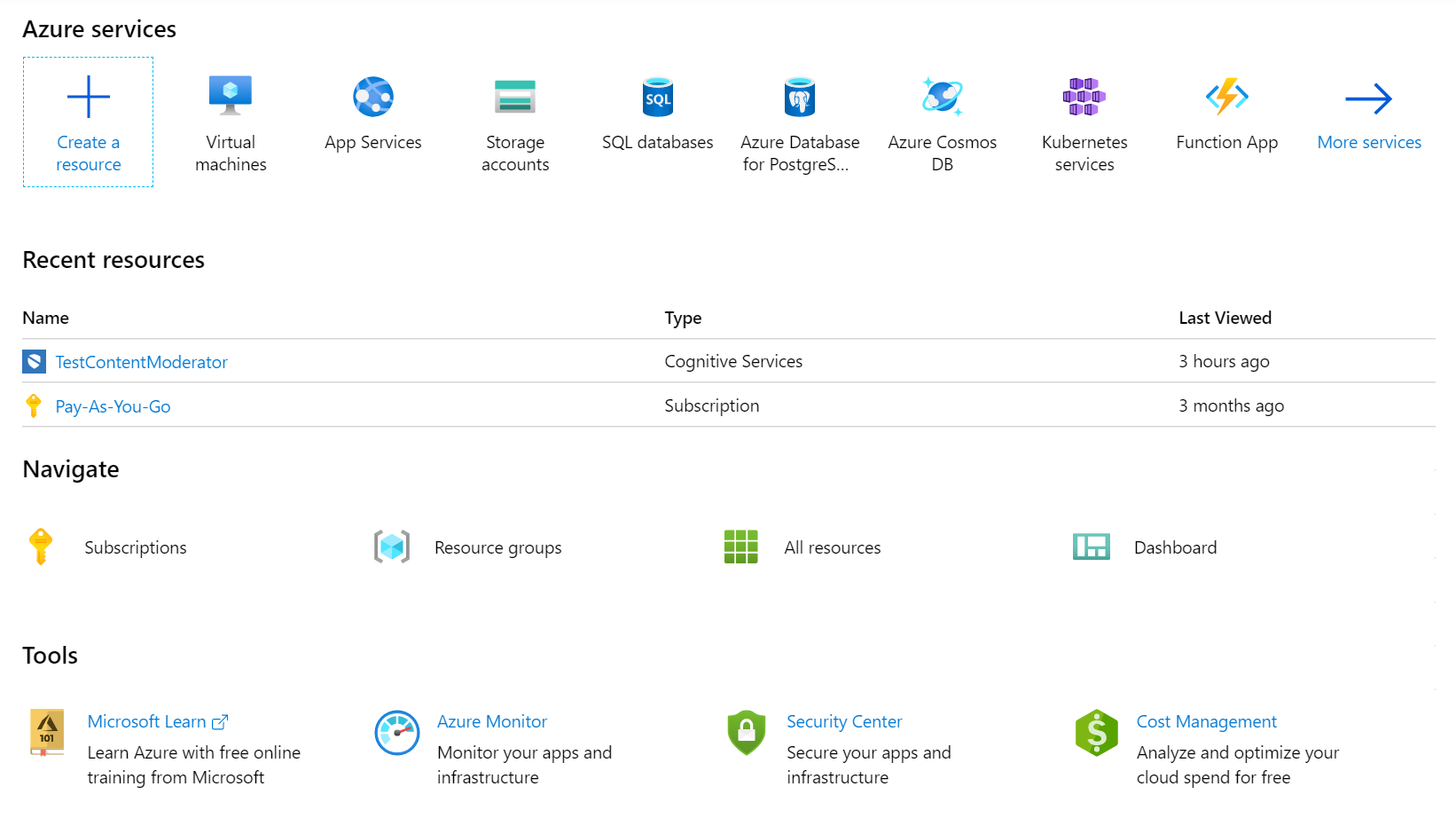This screenshot has height=818, width=1456.
Task: Click the Subscription type cell
Action: [712, 405]
